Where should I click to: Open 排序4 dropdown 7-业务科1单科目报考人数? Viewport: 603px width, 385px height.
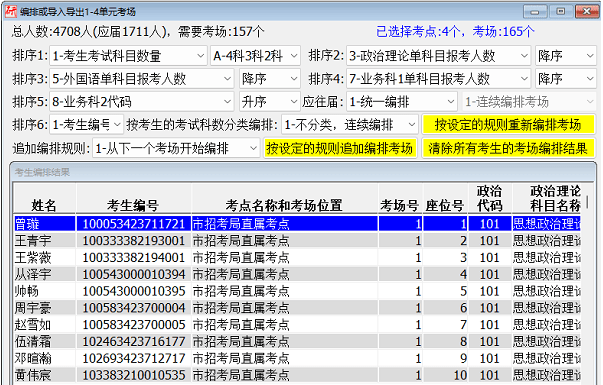click(439, 79)
